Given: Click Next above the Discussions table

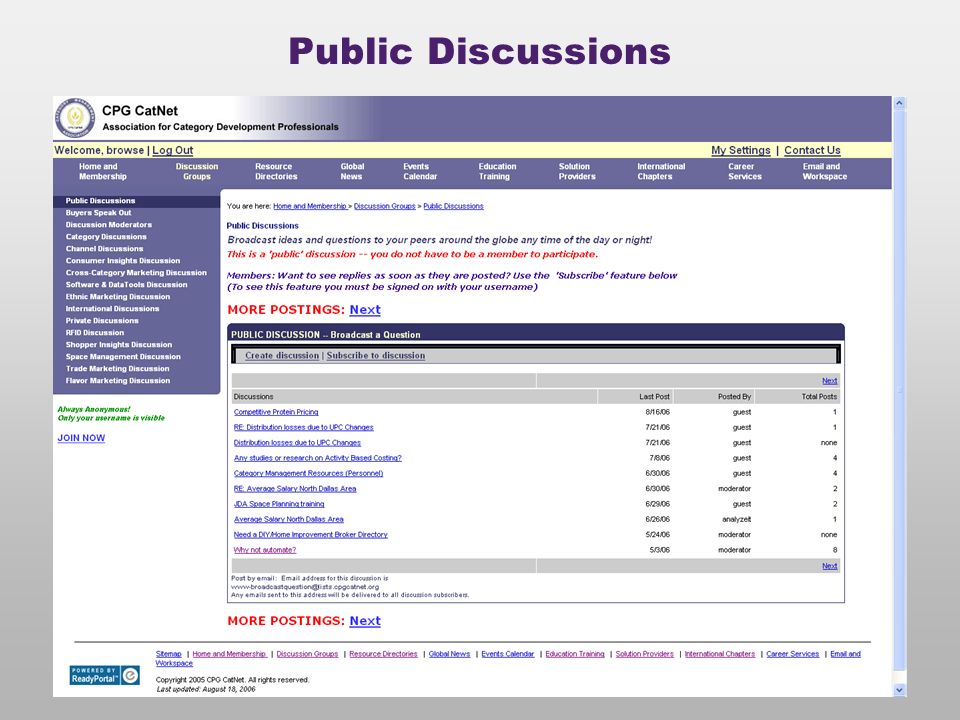Looking at the screenshot, I should [830, 381].
